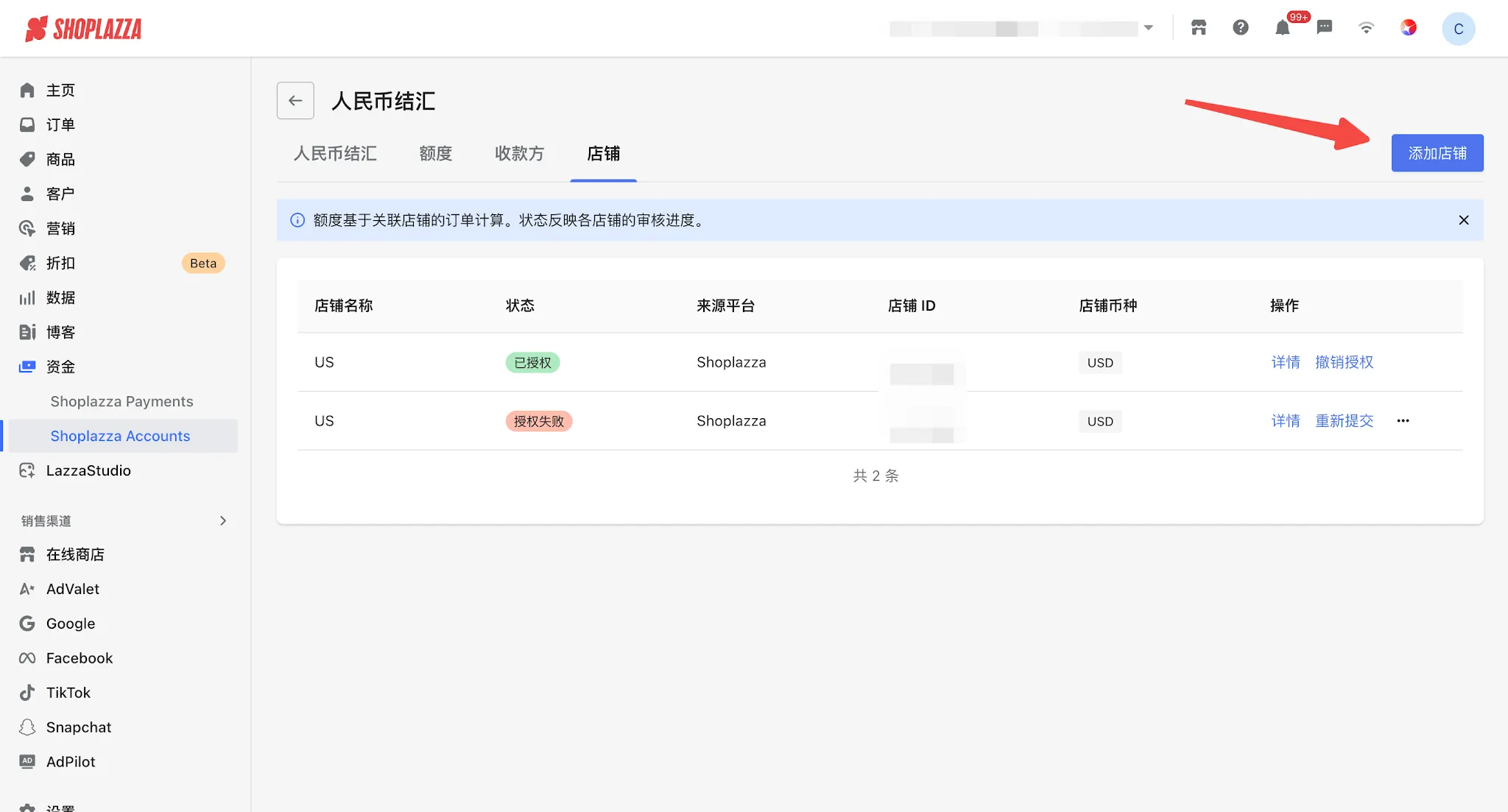Select the 店铺 tab
The height and width of the screenshot is (812, 1508).
(604, 153)
